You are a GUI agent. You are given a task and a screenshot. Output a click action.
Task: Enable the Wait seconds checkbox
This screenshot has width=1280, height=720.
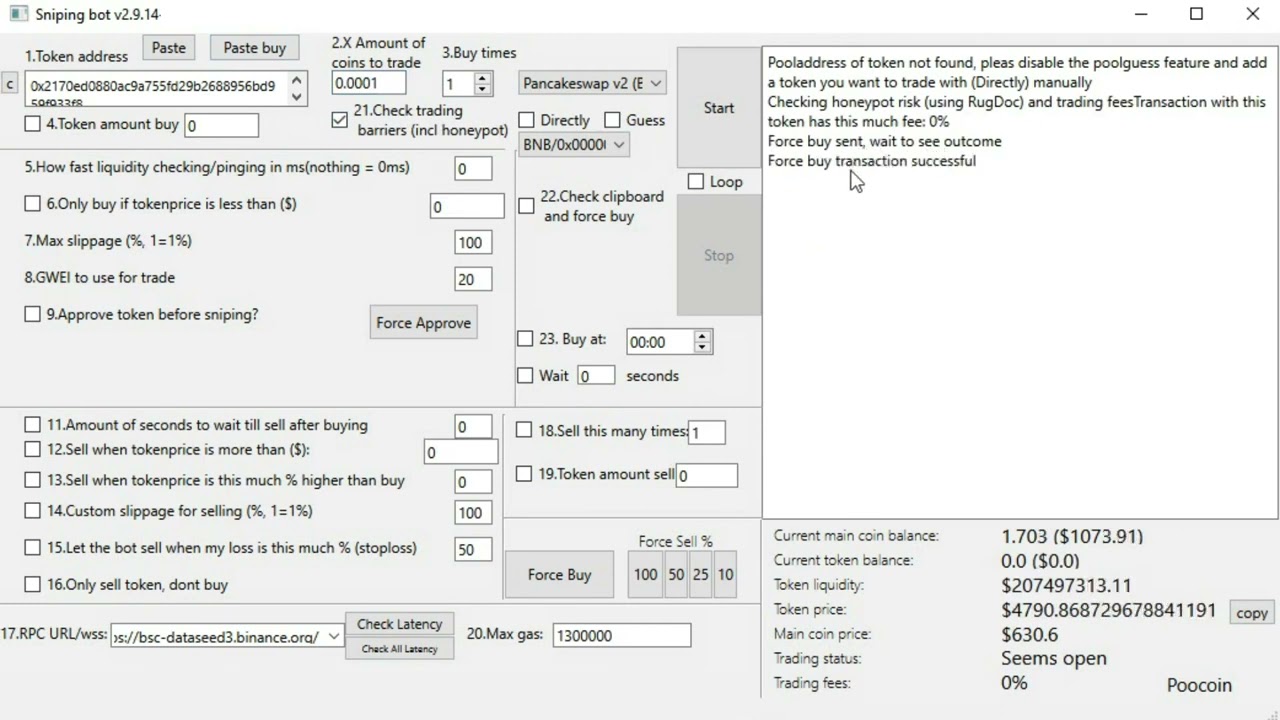point(525,376)
